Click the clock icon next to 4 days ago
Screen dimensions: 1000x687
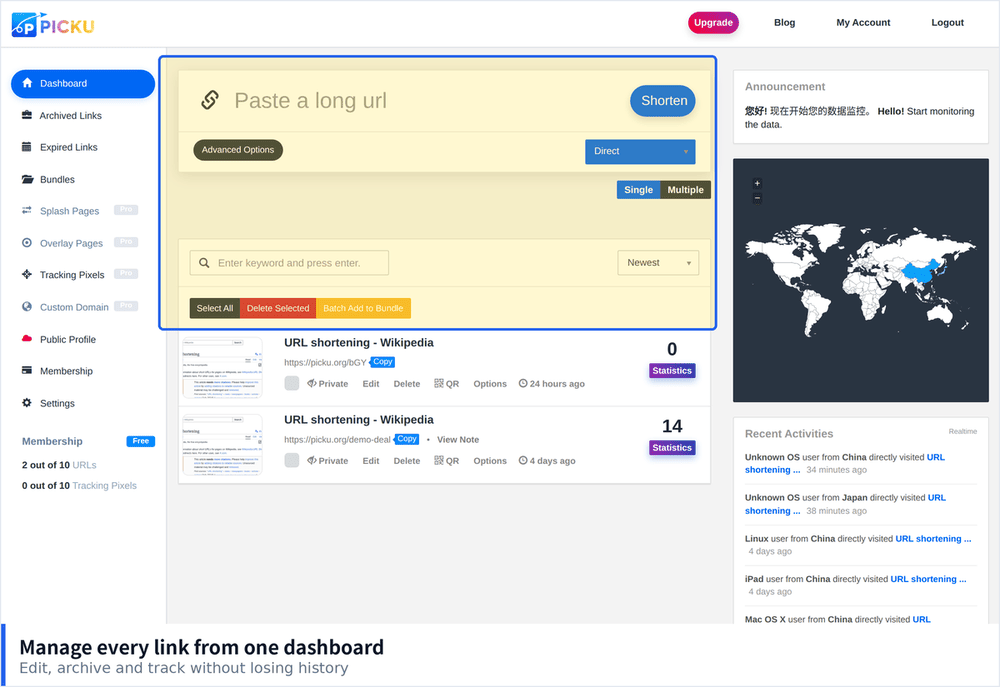pos(523,461)
